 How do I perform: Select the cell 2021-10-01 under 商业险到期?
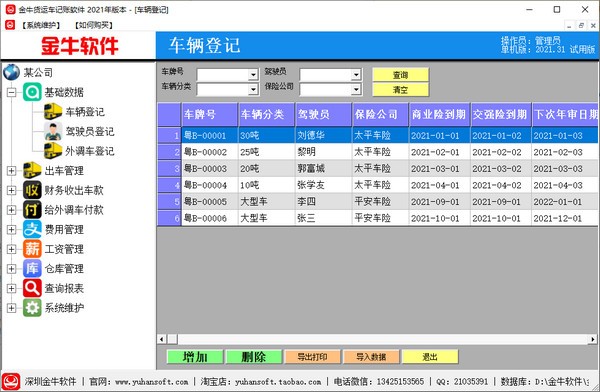(440, 218)
